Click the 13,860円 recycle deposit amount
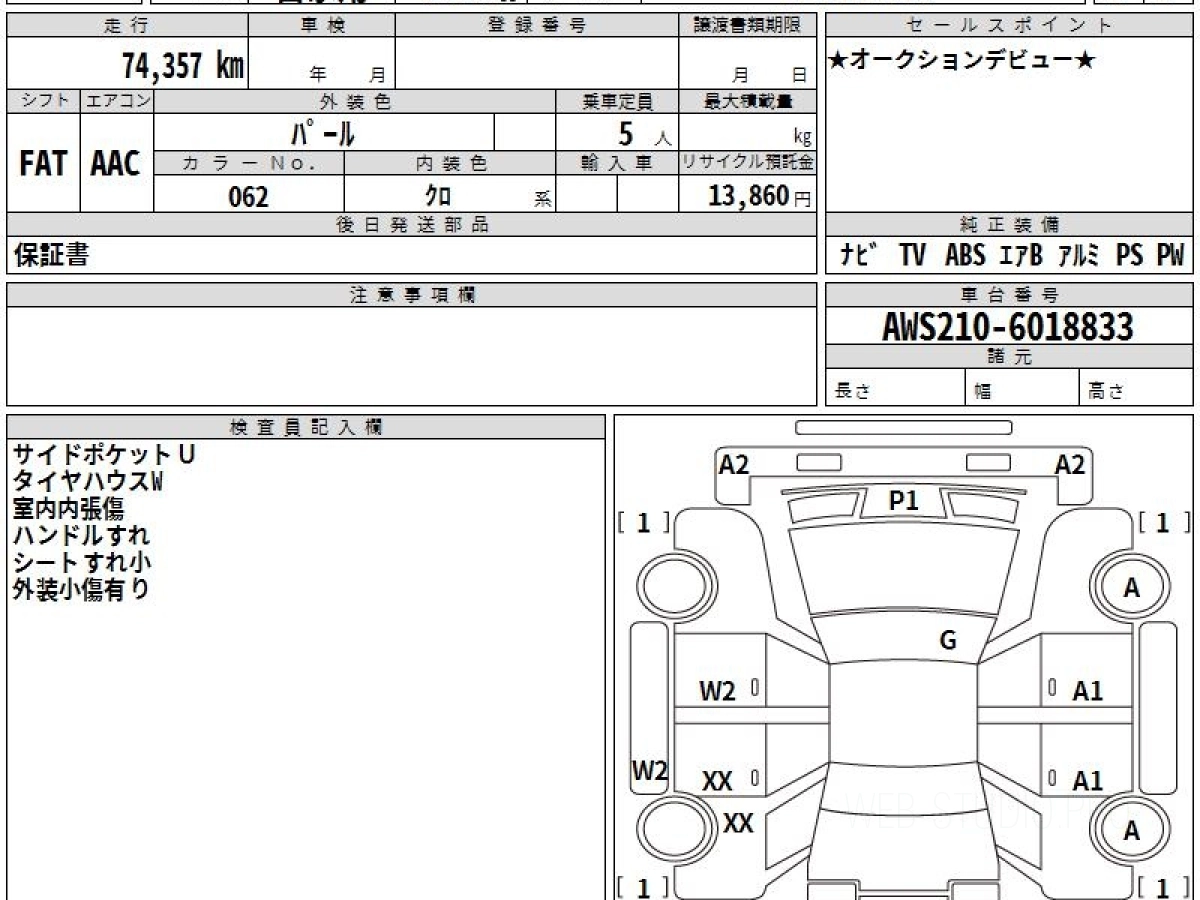The width and height of the screenshot is (1200, 900). point(759,196)
